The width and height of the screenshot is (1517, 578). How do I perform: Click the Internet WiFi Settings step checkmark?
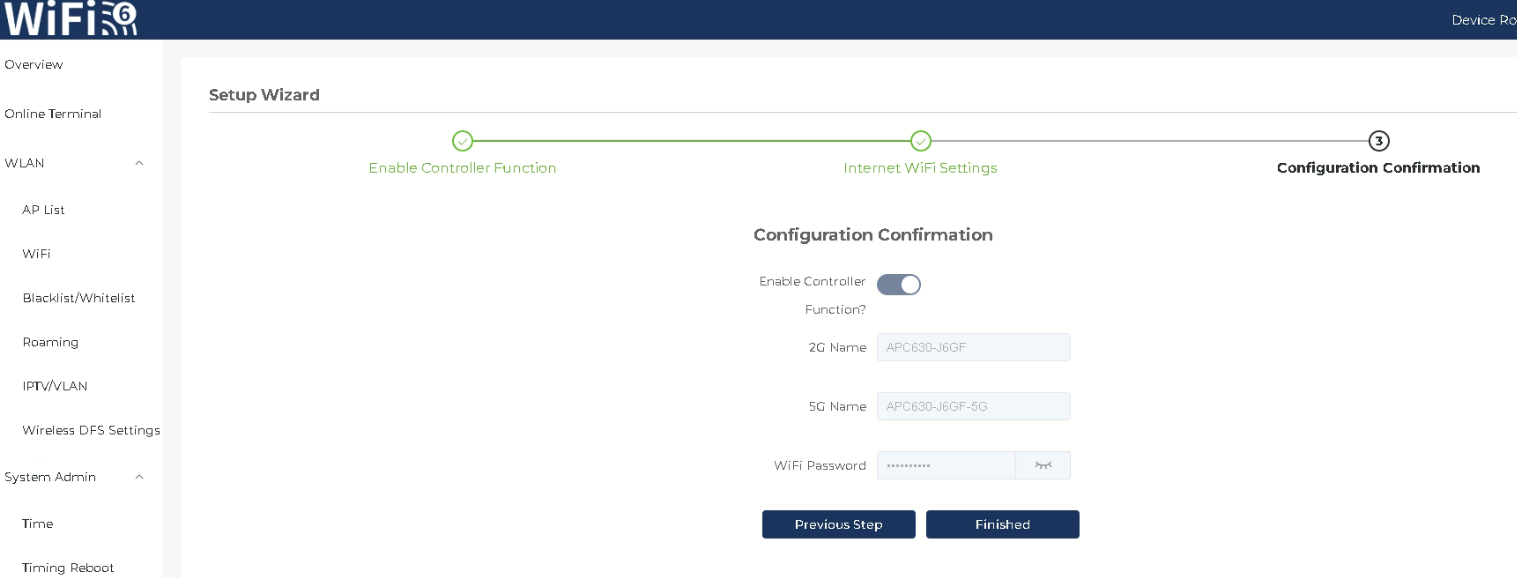tap(920, 141)
